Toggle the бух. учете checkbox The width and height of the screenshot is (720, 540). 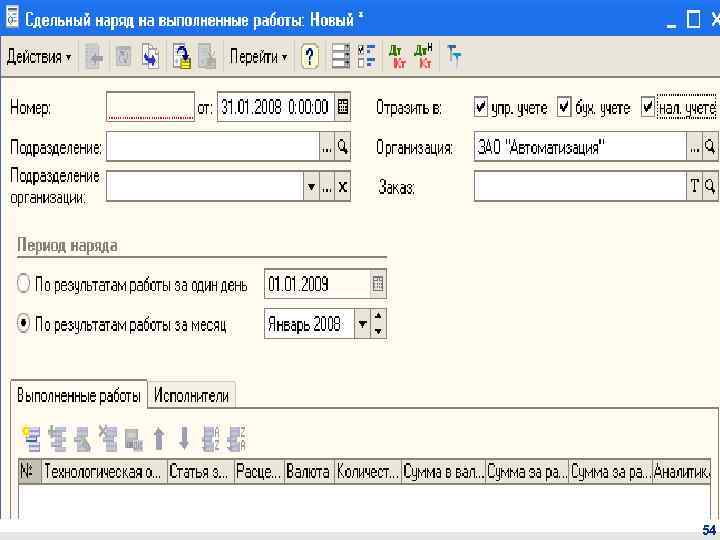564,107
